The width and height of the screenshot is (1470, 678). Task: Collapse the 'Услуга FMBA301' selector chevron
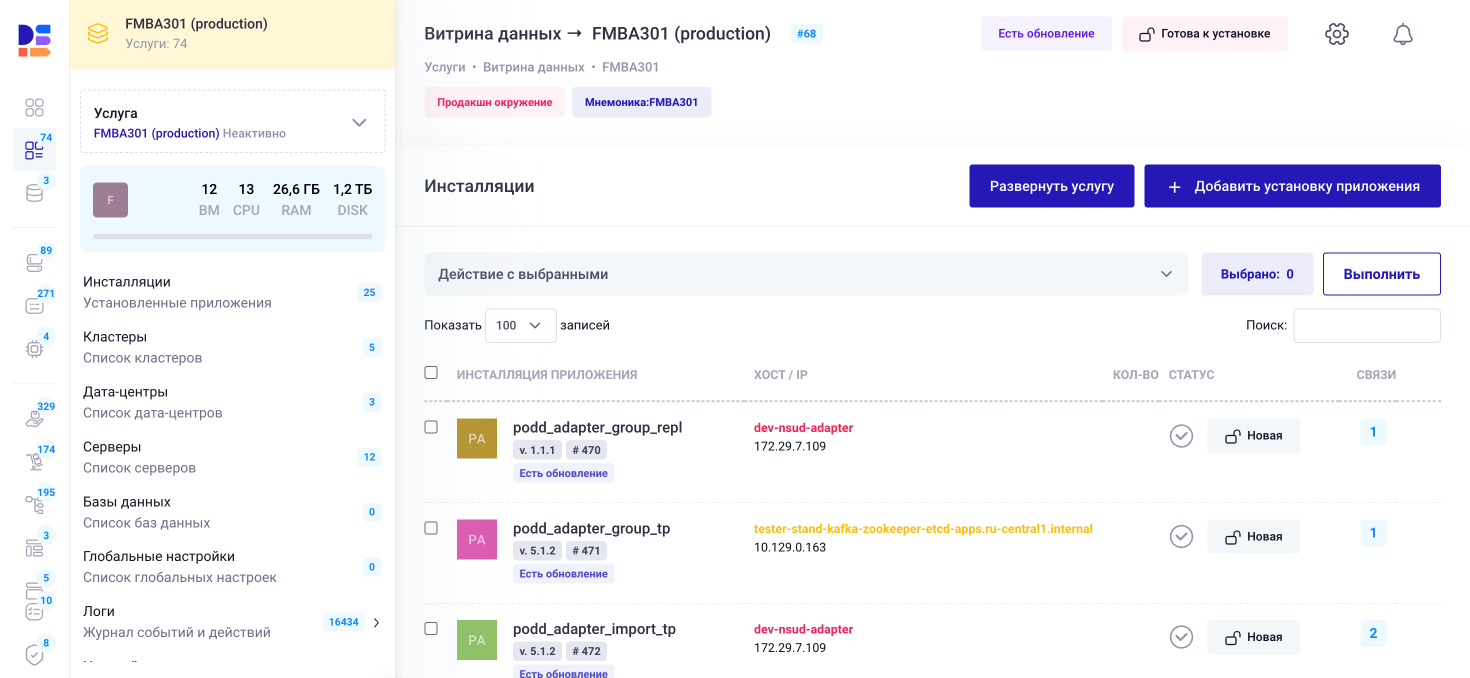pyautogui.click(x=359, y=120)
